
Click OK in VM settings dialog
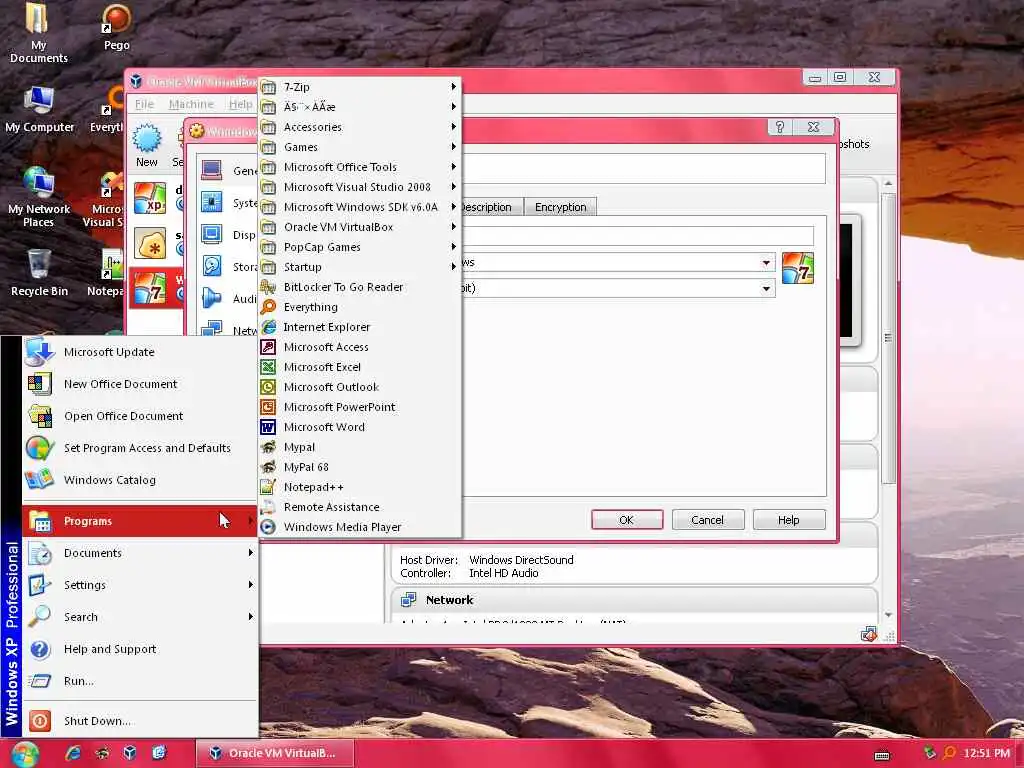pyautogui.click(x=627, y=520)
